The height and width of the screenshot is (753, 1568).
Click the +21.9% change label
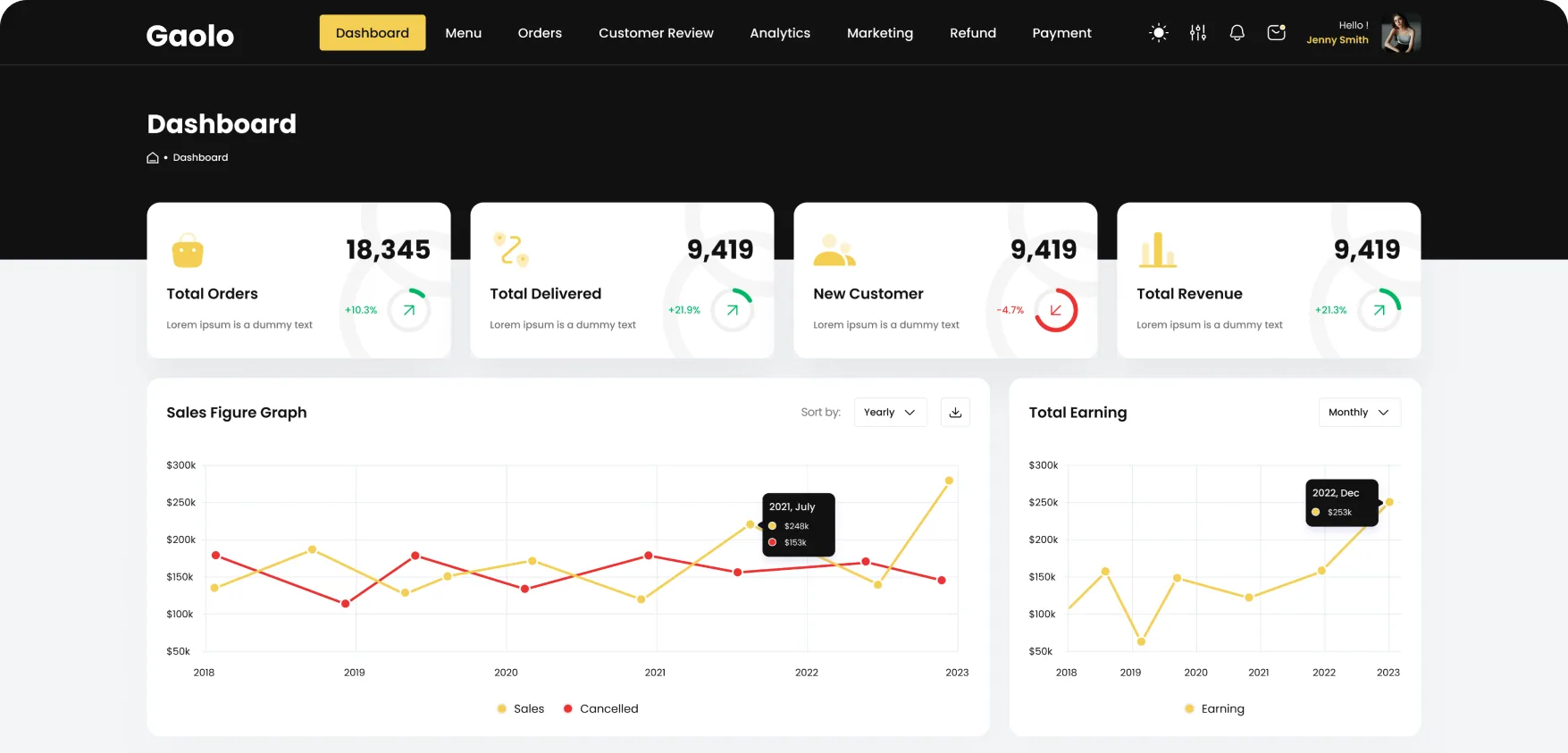pyautogui.click(x=684, y=310)
